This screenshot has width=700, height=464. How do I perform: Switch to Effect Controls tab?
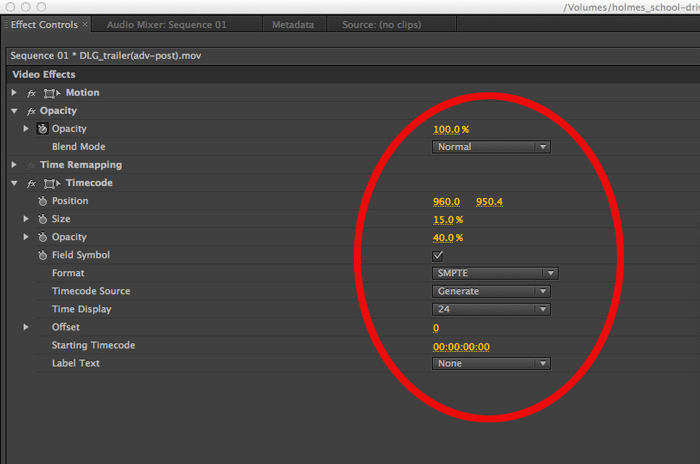44,25
